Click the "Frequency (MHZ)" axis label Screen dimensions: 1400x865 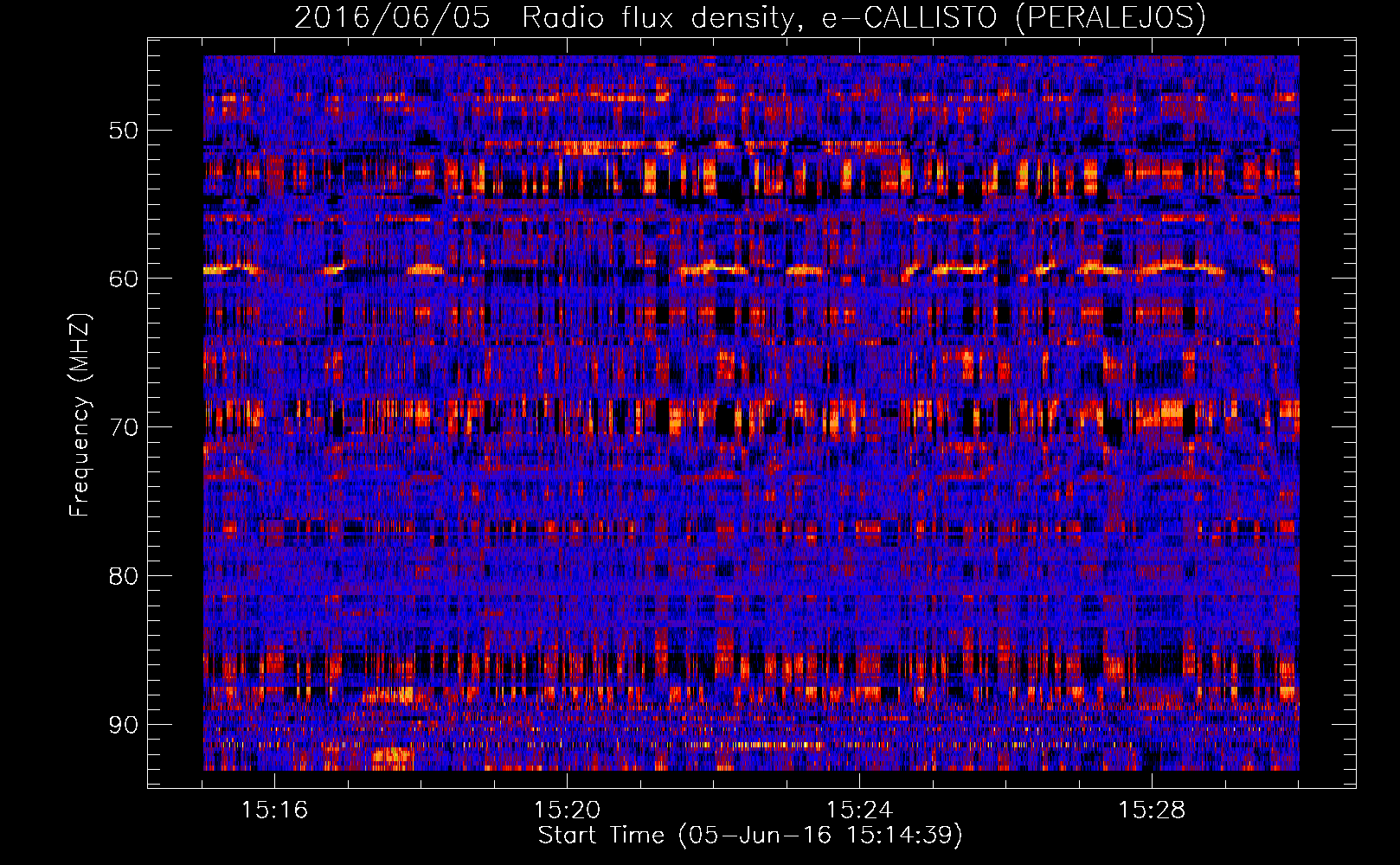(79, 414)
